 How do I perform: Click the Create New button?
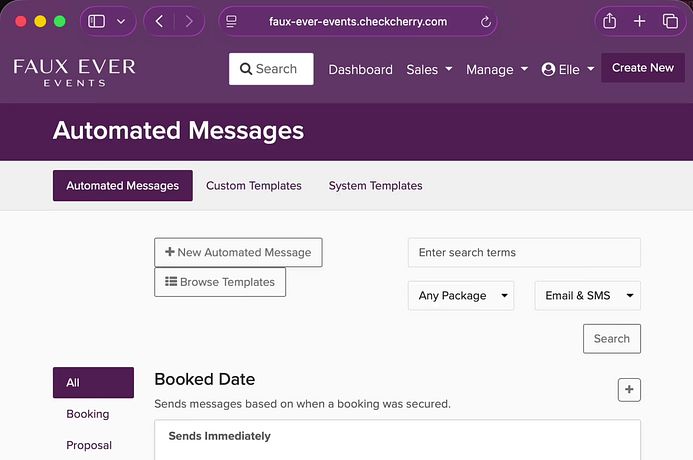tap(642, 68)
